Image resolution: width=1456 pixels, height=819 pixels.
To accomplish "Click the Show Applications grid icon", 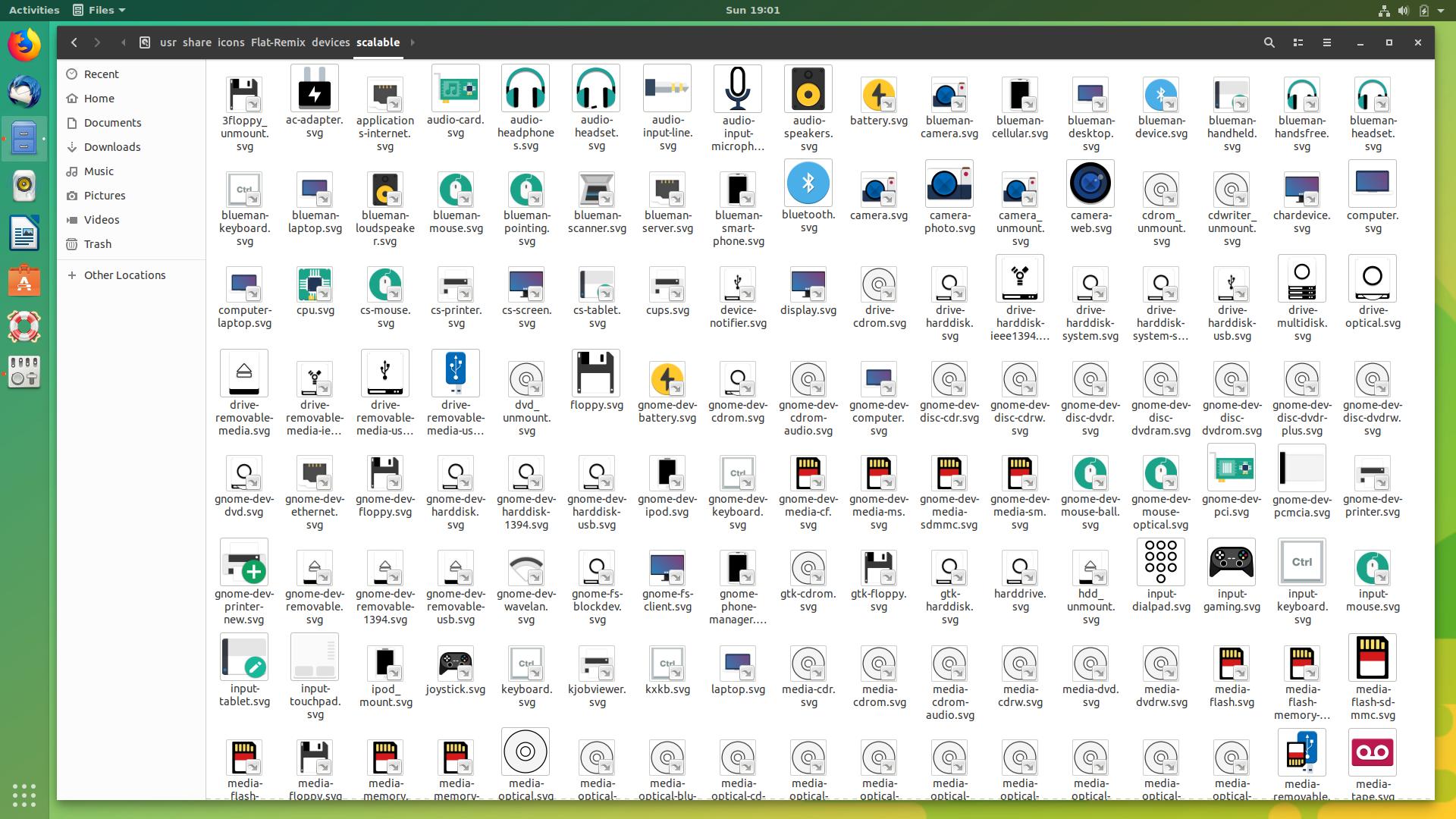I will [x=24, y=795].
